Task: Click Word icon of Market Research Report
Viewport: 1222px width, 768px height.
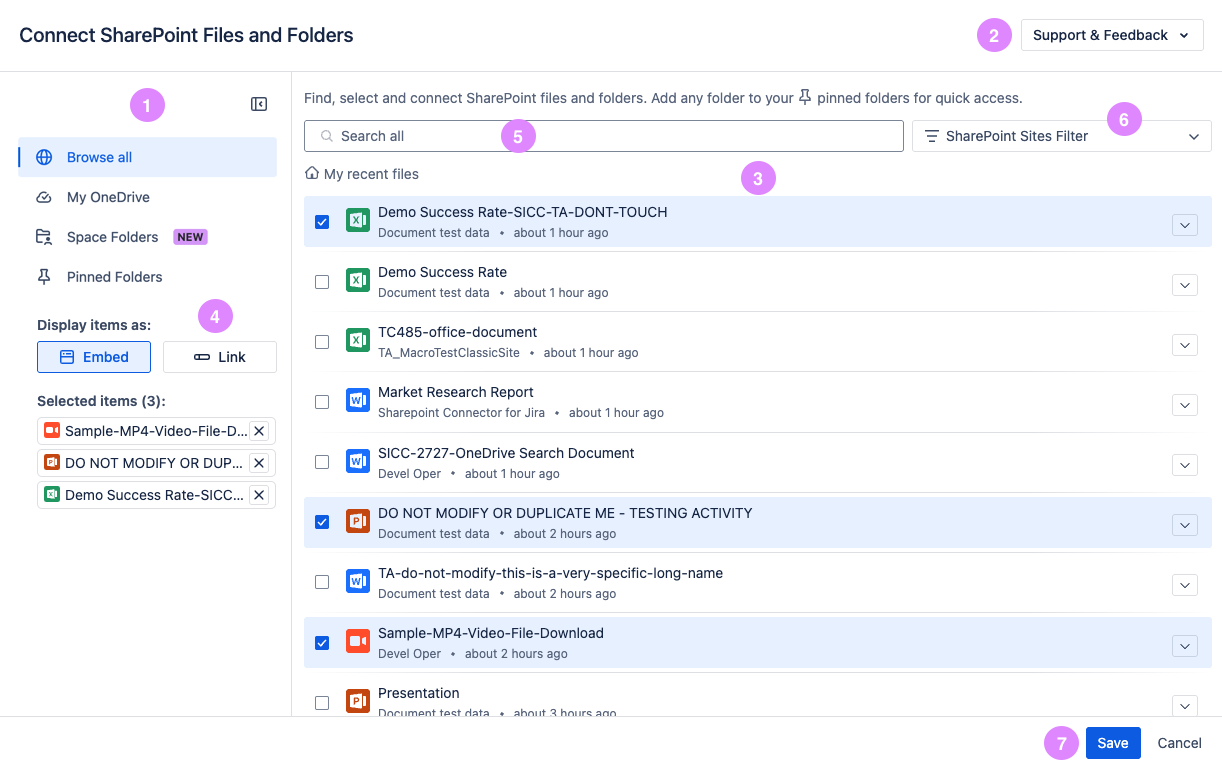Action: (x=357, y=401)
